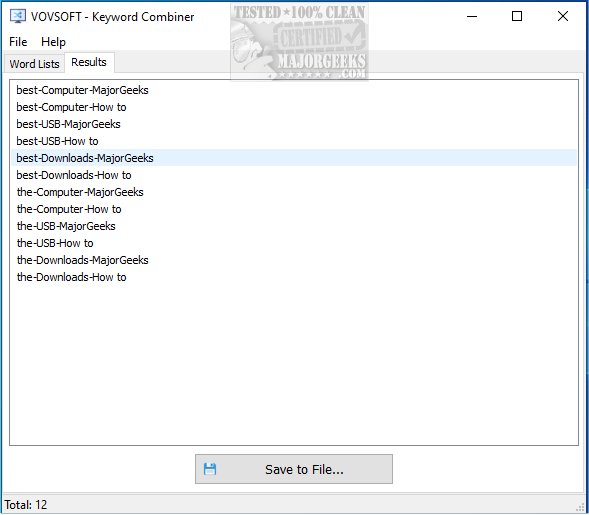Maximize the Keyword Combiner window

pyautogui.click(x=517, y=16)
